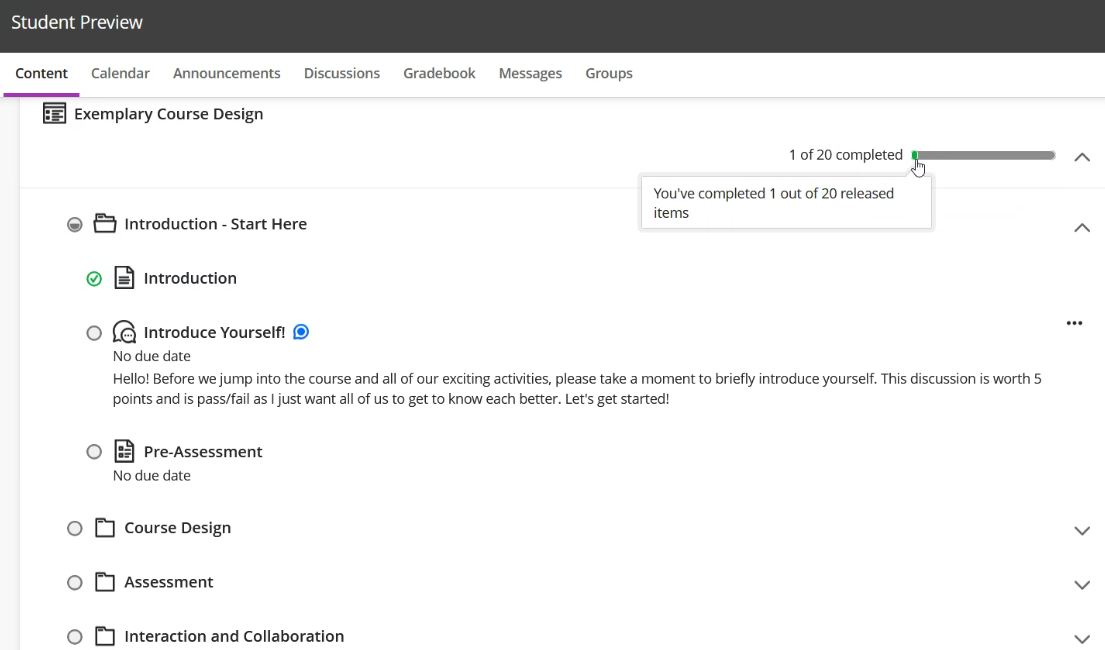Screen dimensions: 1105x650
Task: Click the blue new activity indicator icon
Action: click(301, 332)
